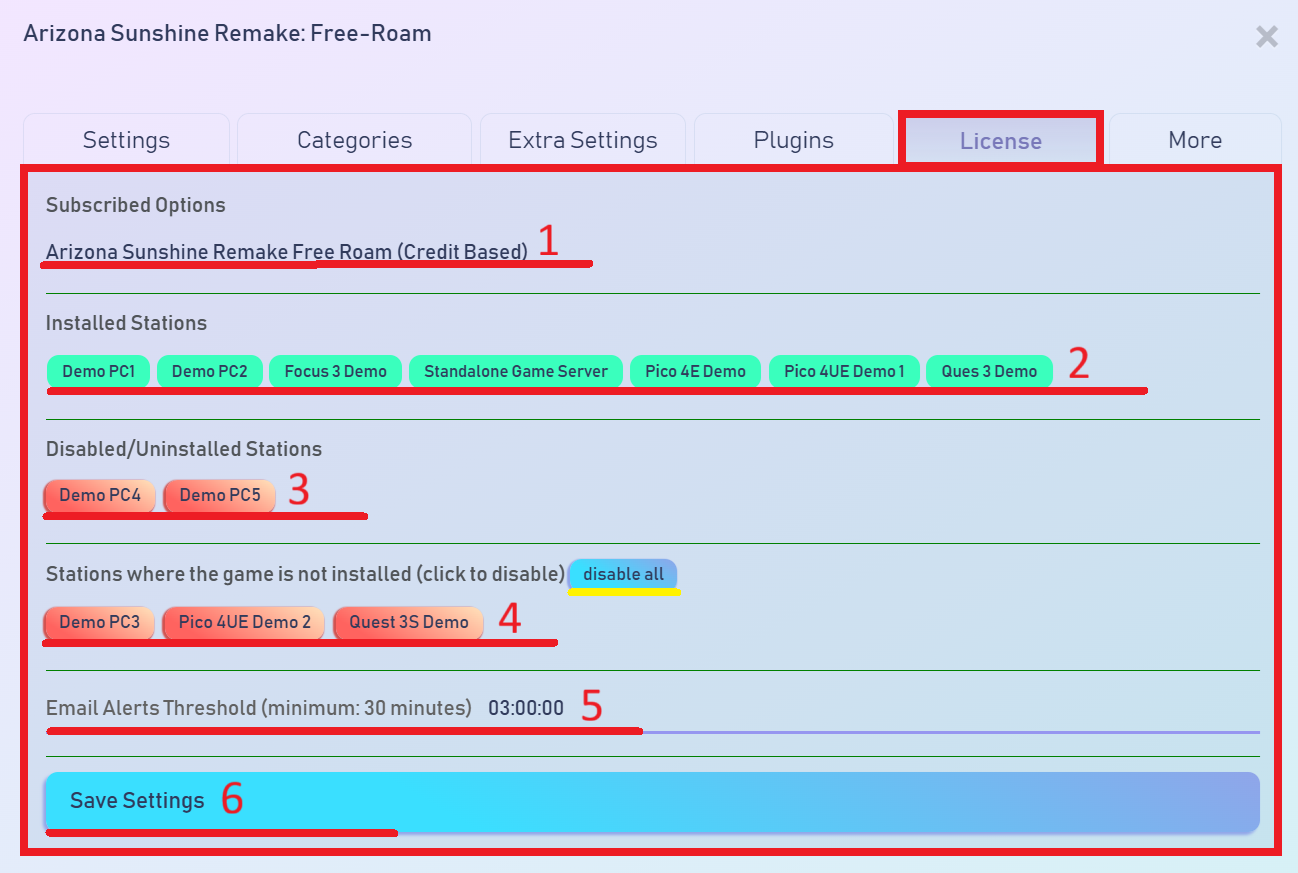This screenshot has width=1298, height=873.
Task: Enable the disabled Demo PC4 station
Action: [x=99, y=495]
